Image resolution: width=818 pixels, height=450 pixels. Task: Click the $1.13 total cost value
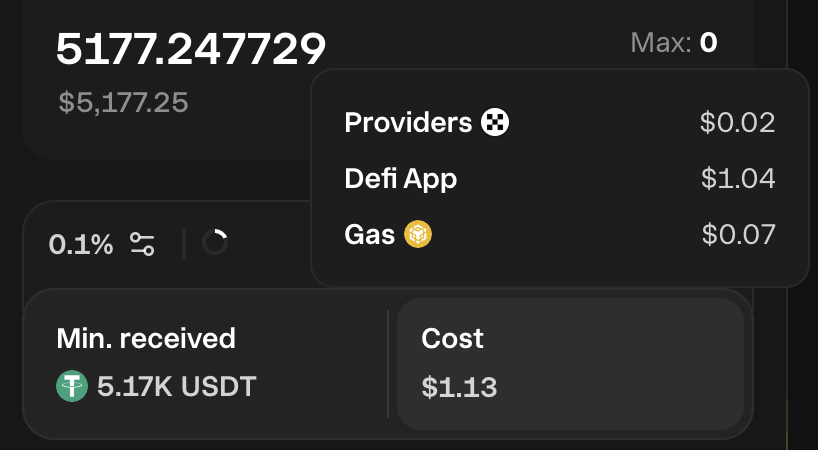[x=459, y=387]
